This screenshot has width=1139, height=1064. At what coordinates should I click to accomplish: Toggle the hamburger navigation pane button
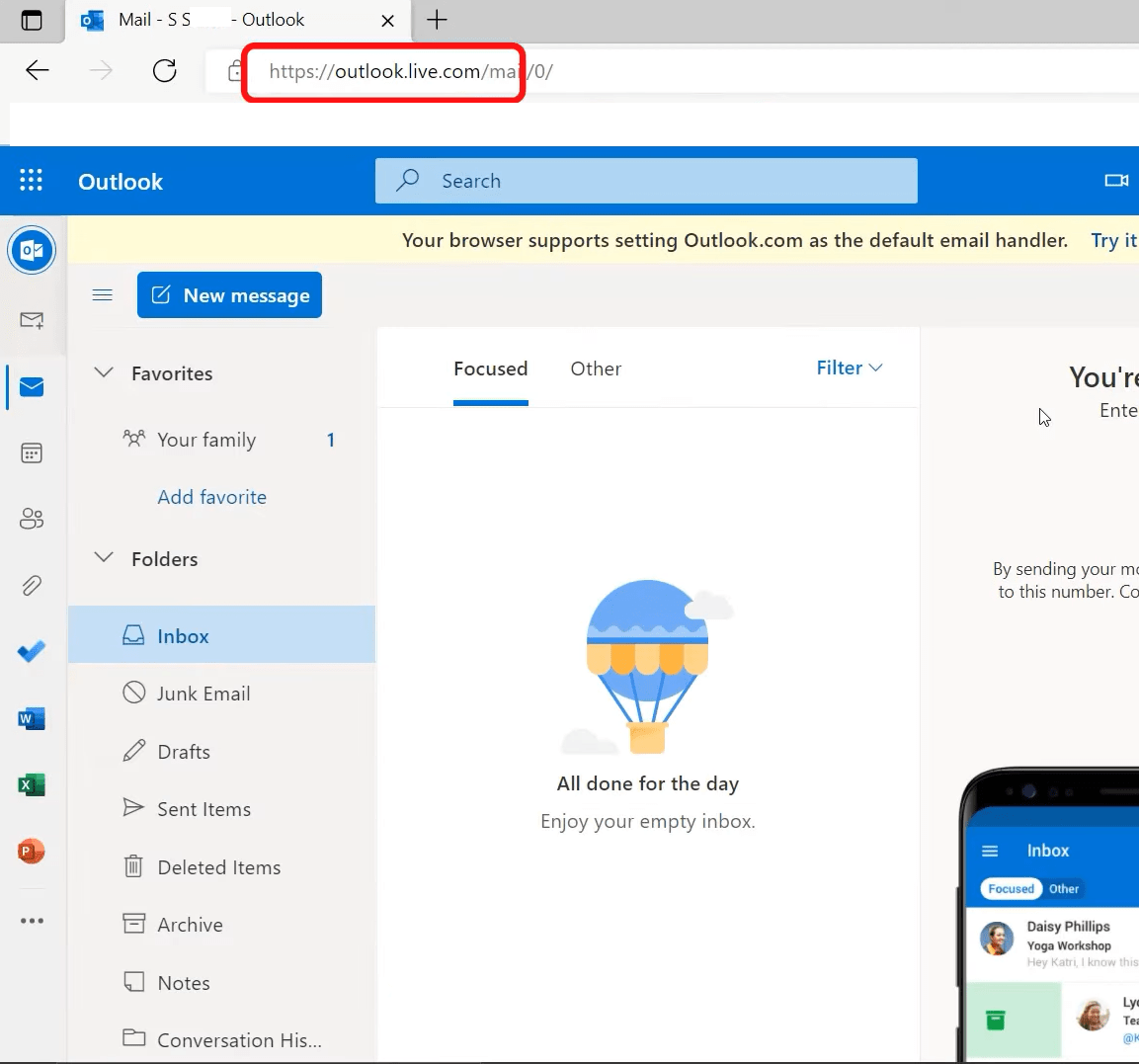pos(103,294)
